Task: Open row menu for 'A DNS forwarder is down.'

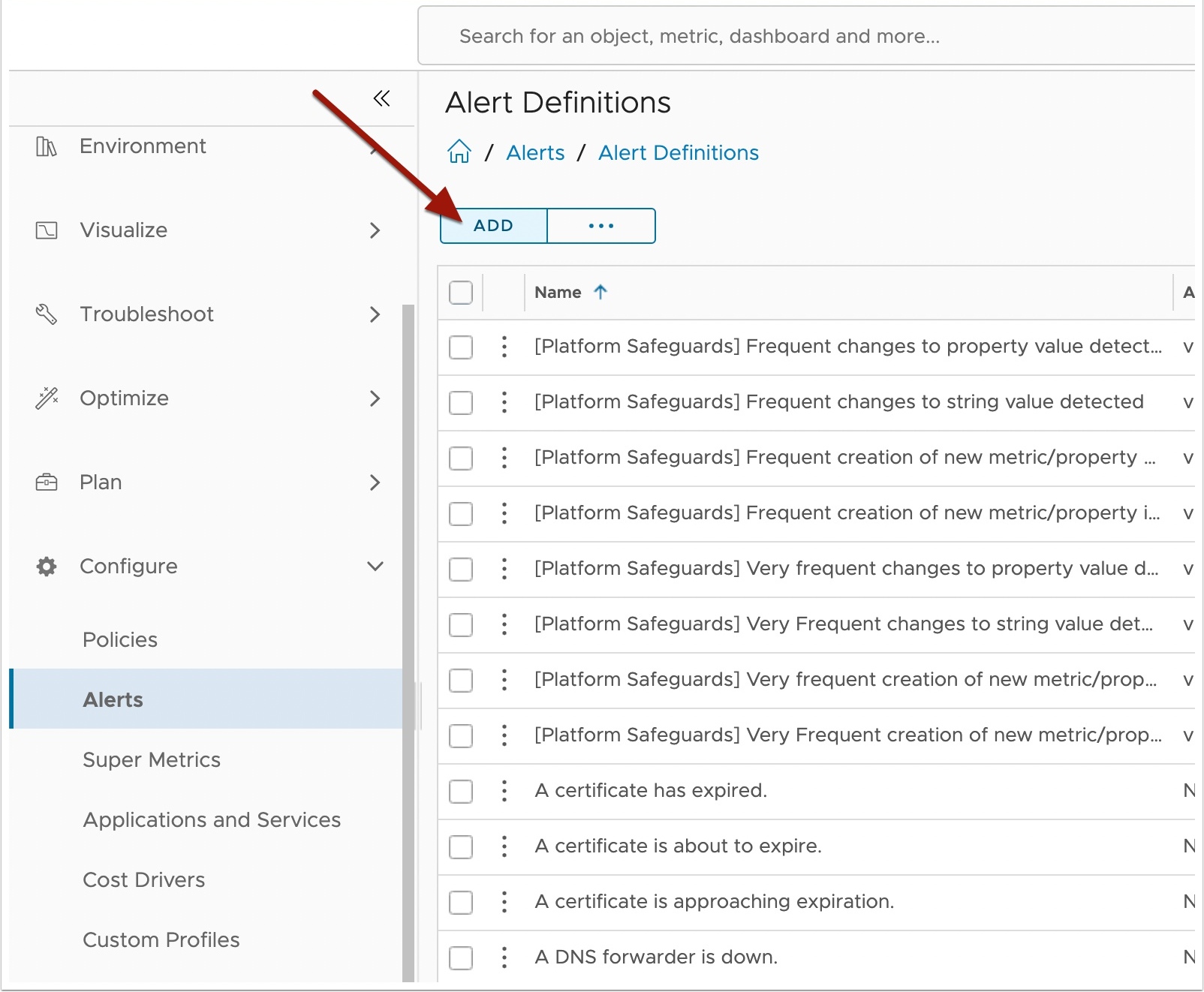Action: pos(504,957)
